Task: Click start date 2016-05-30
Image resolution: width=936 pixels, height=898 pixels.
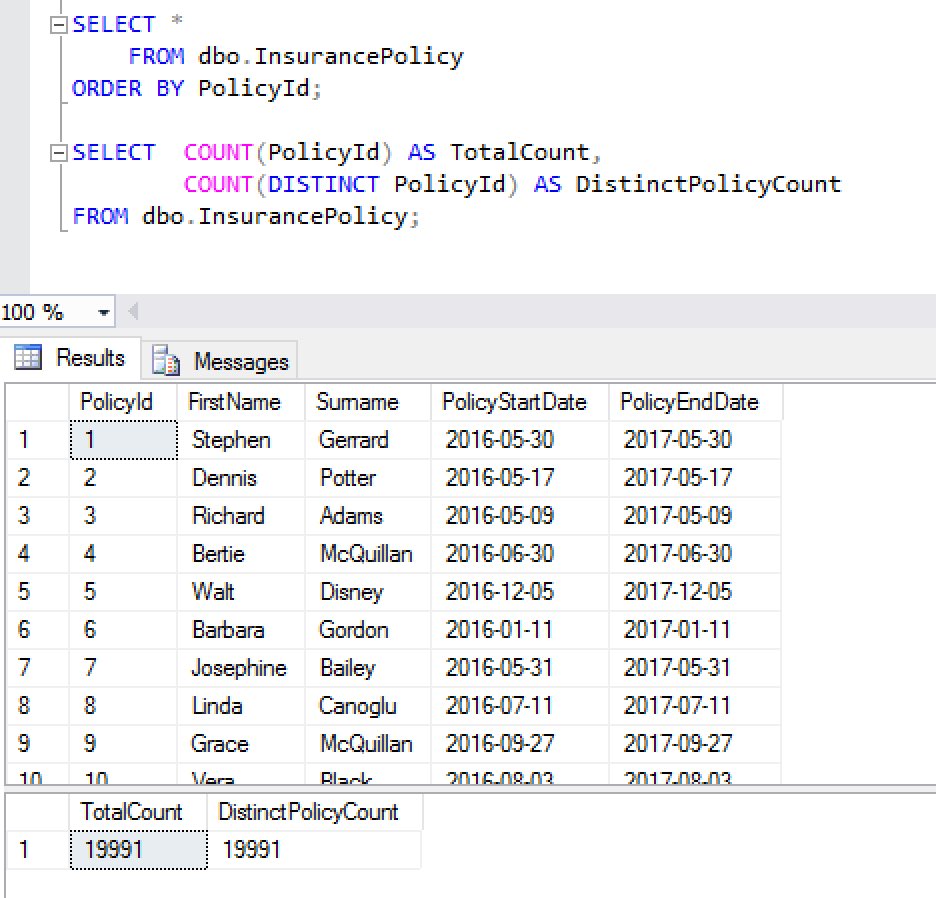Action: point(519,440)
